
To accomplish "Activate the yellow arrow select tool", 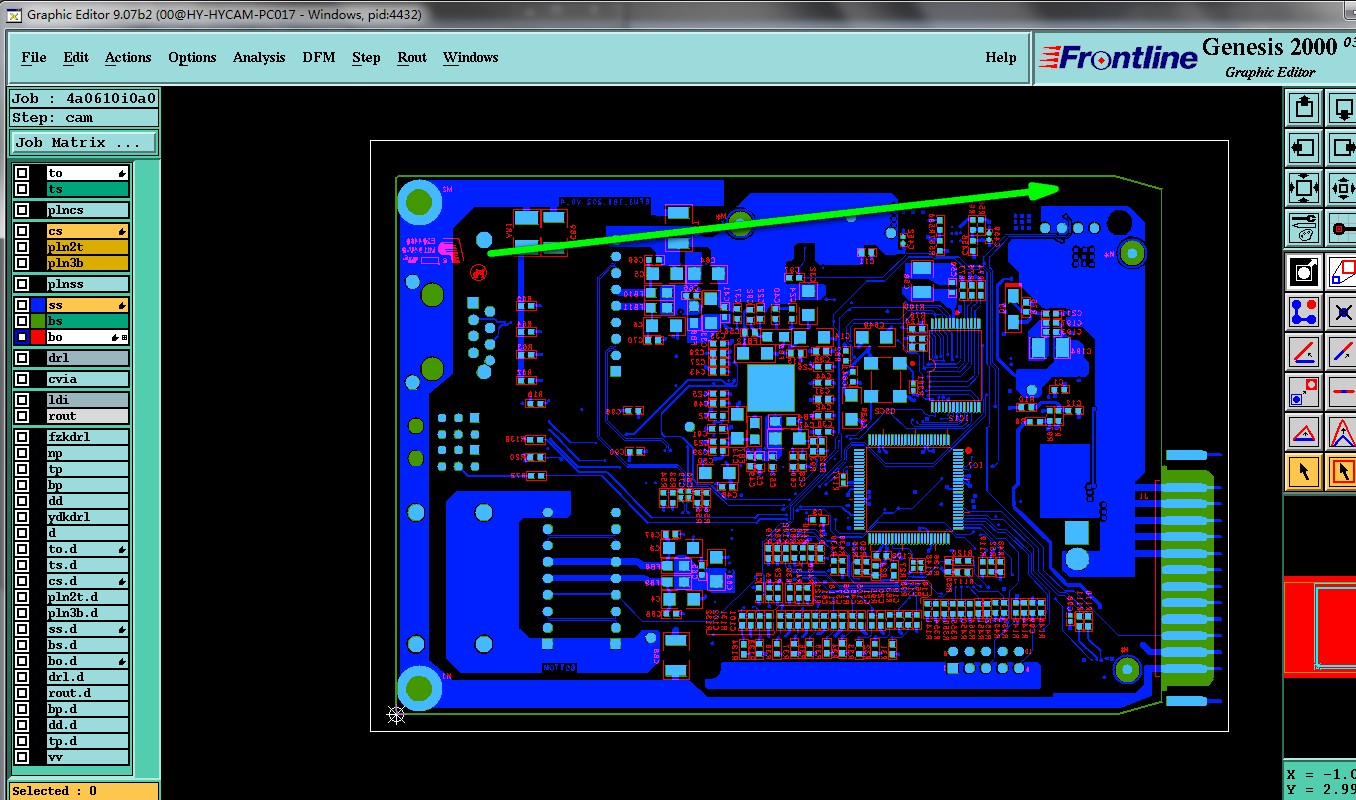I will 1303,471.
